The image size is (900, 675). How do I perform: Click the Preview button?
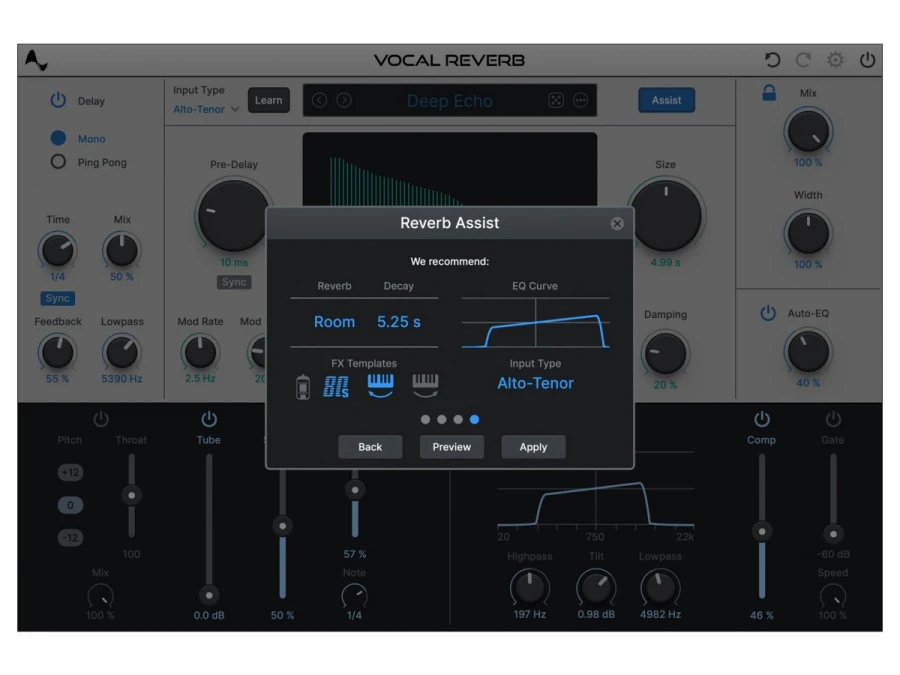pos(452,447)
